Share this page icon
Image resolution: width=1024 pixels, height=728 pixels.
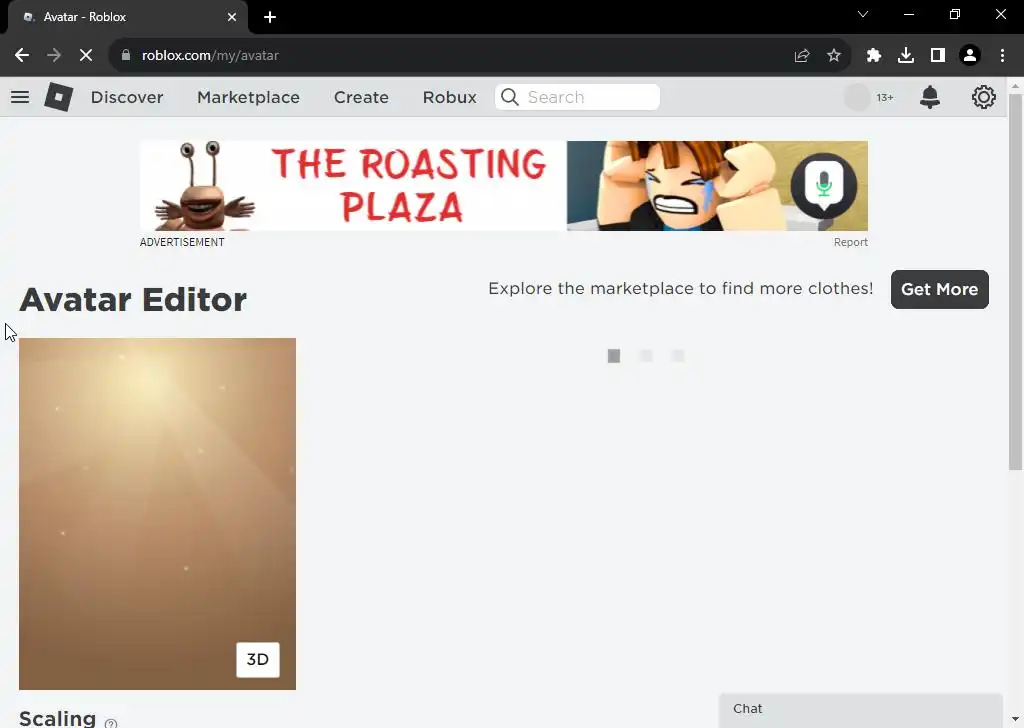[801, 55]
